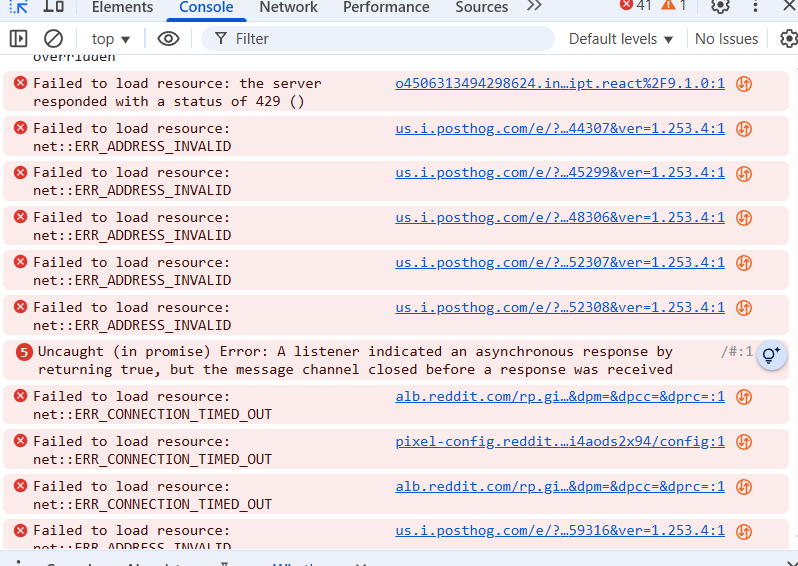Screen dimensions: 798x566
Task: Open posthog link ending 52307&ver=1.253.4:1
Action: pos(560,262)
